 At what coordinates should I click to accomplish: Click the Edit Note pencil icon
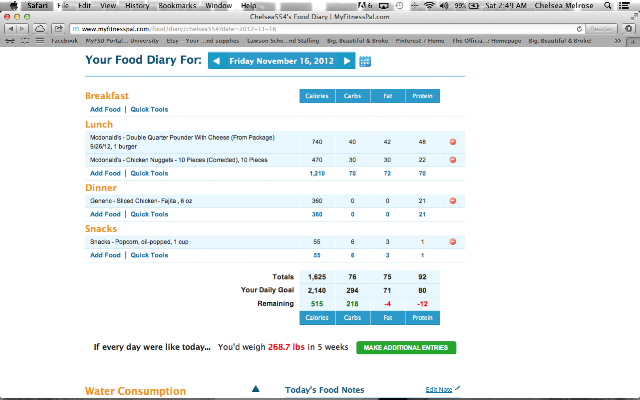pos(458,388)
